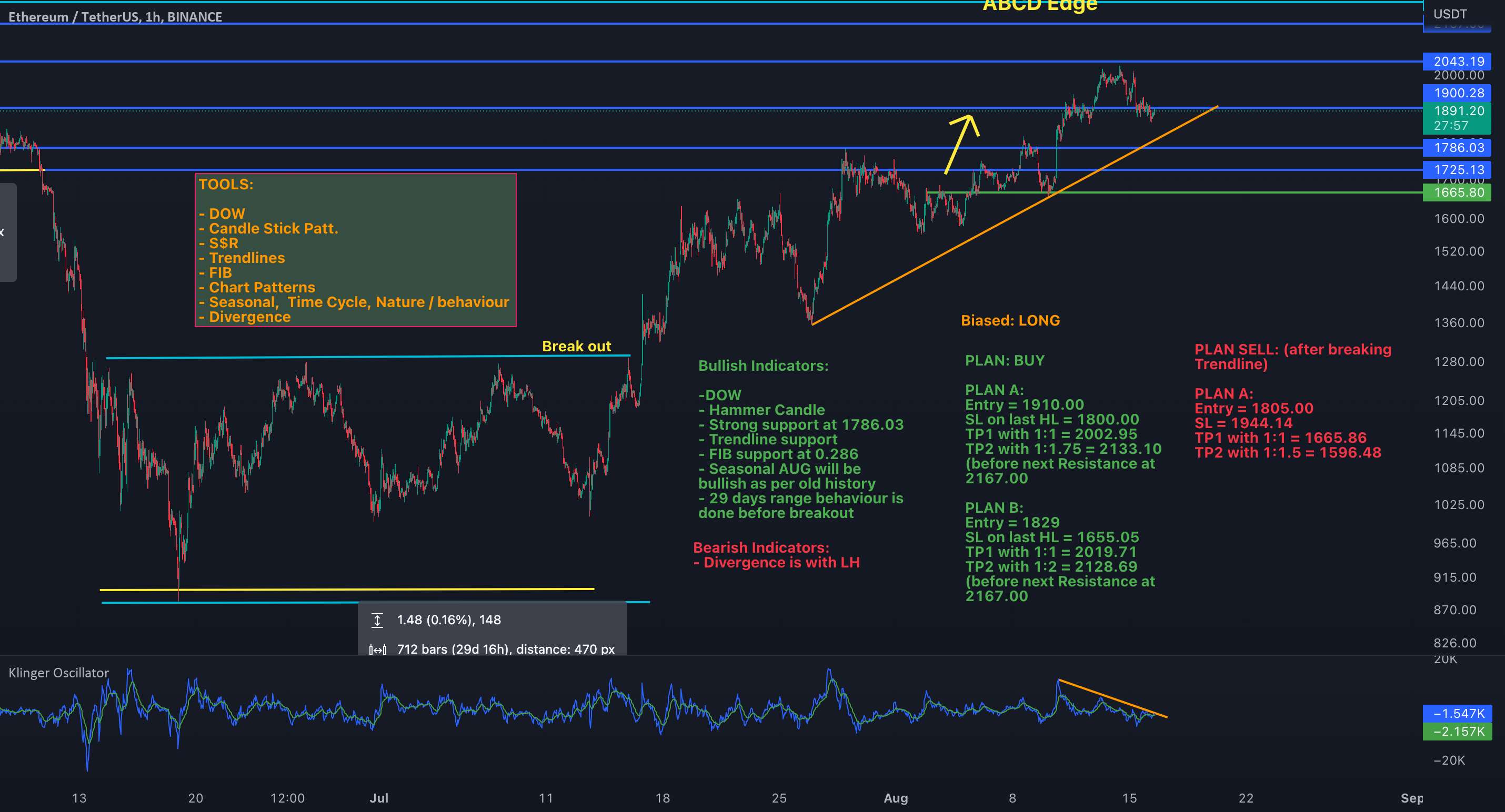The height and width of the screenshot is (812, 1505).
Task: Select the 1900.28 price level label
Action: click(1457, 93)
